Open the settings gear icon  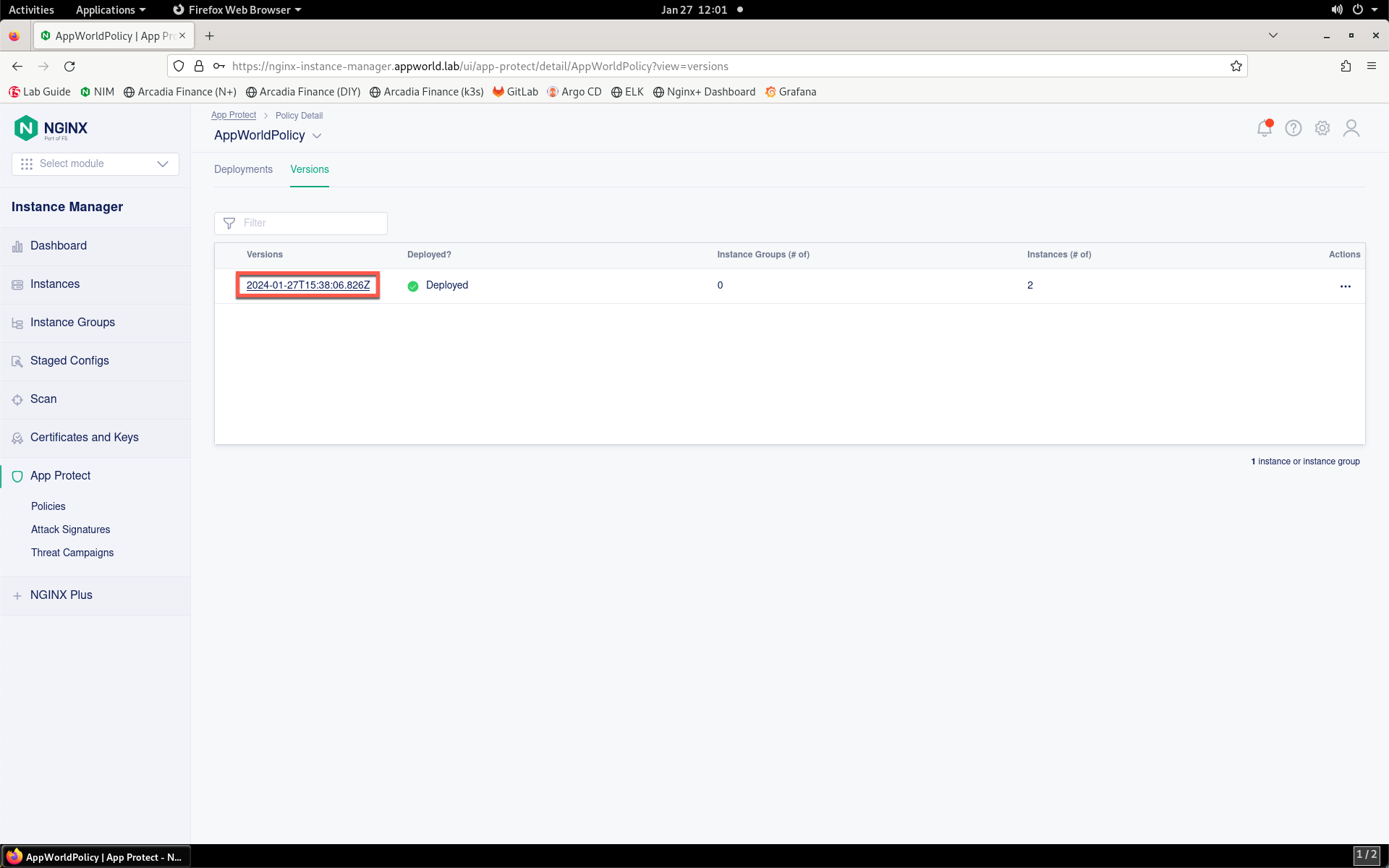pos(1322,128)
